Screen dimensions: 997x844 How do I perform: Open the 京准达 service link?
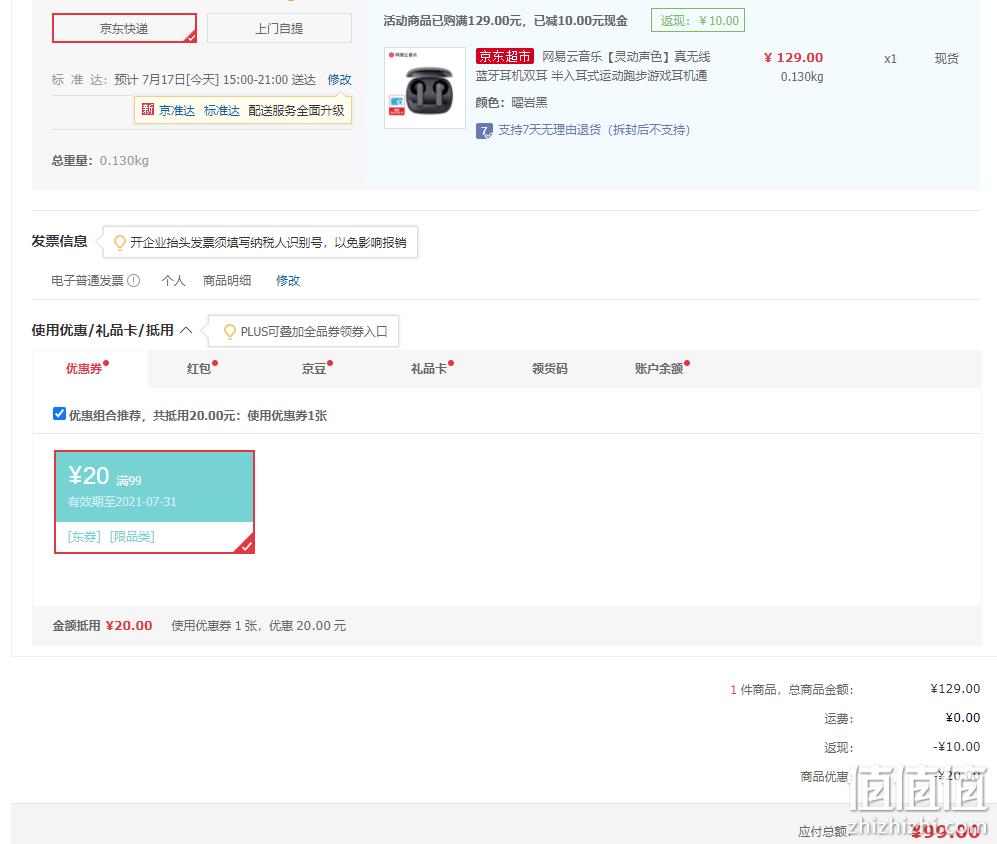click(177, 111)
